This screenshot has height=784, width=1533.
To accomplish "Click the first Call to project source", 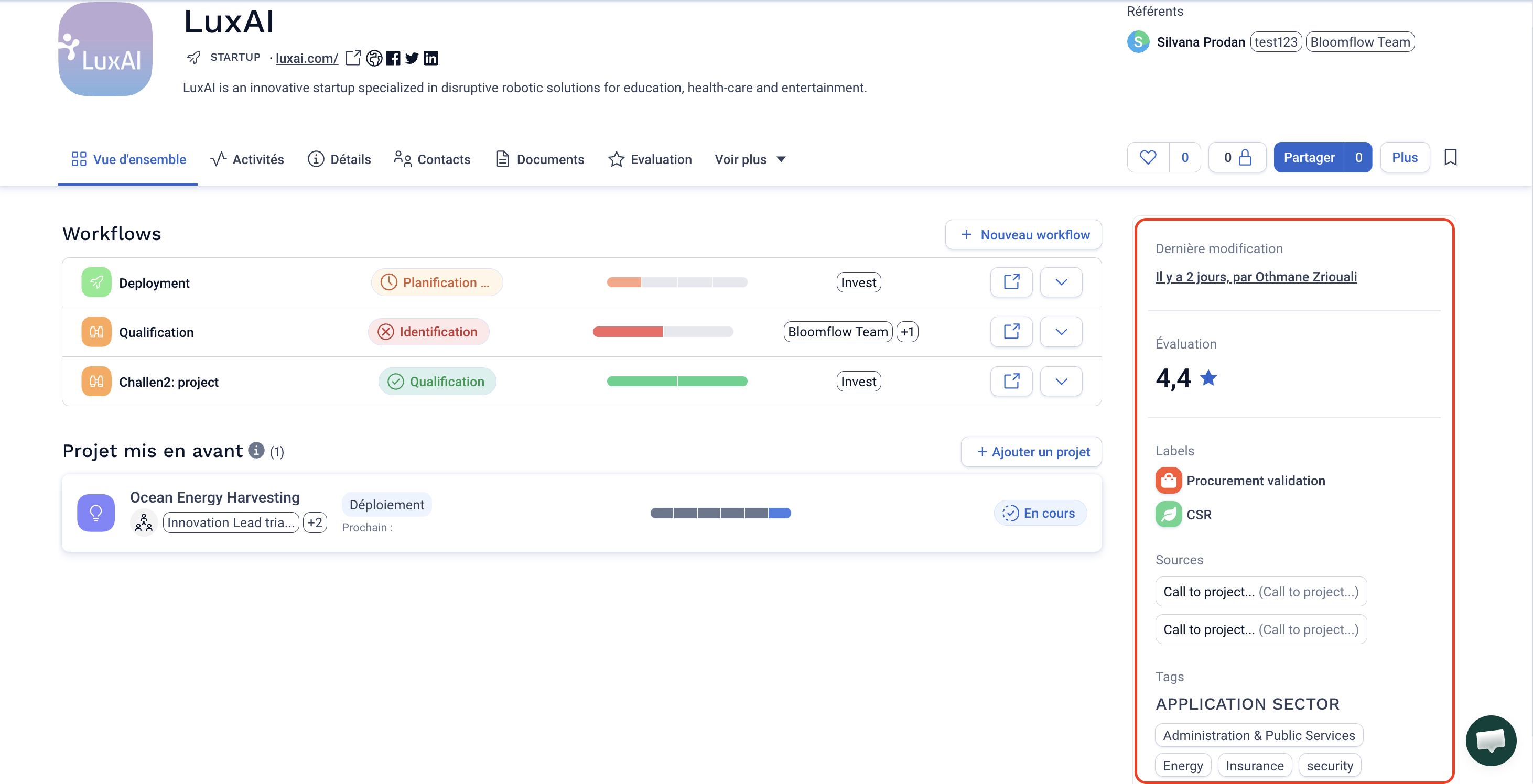I will 1261,592.
